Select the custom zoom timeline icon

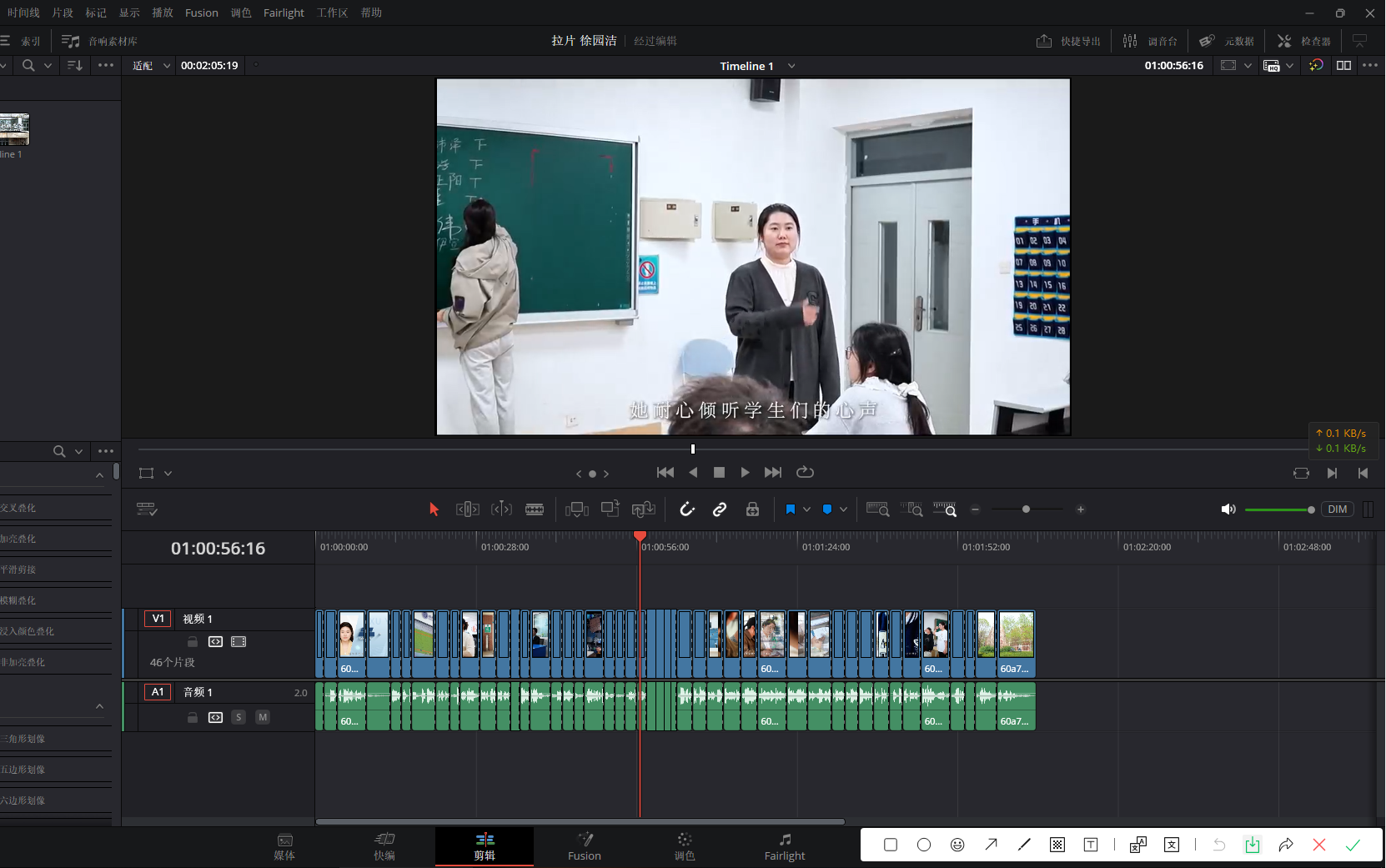pyautogui.click(x=945, y=509)
